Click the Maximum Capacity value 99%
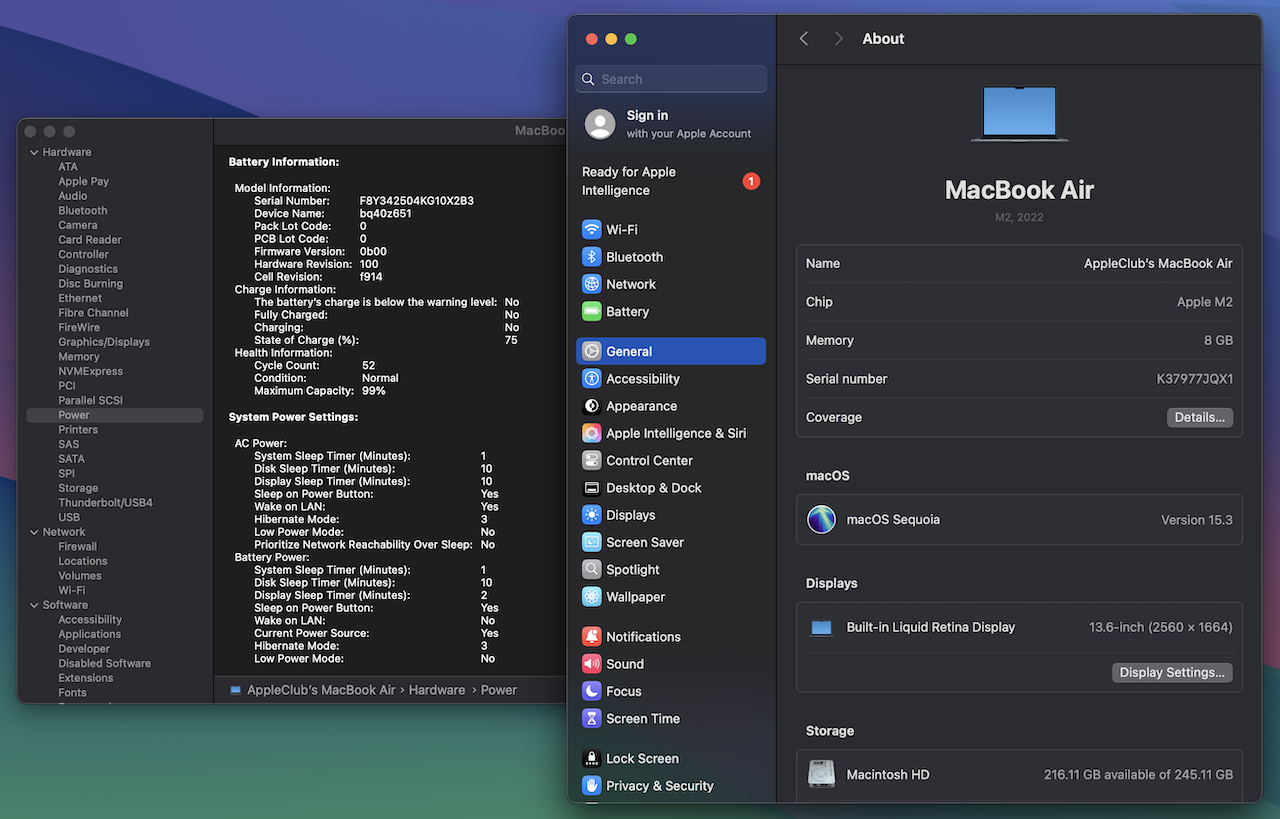 pyautogui.click(x=374, y=391)
